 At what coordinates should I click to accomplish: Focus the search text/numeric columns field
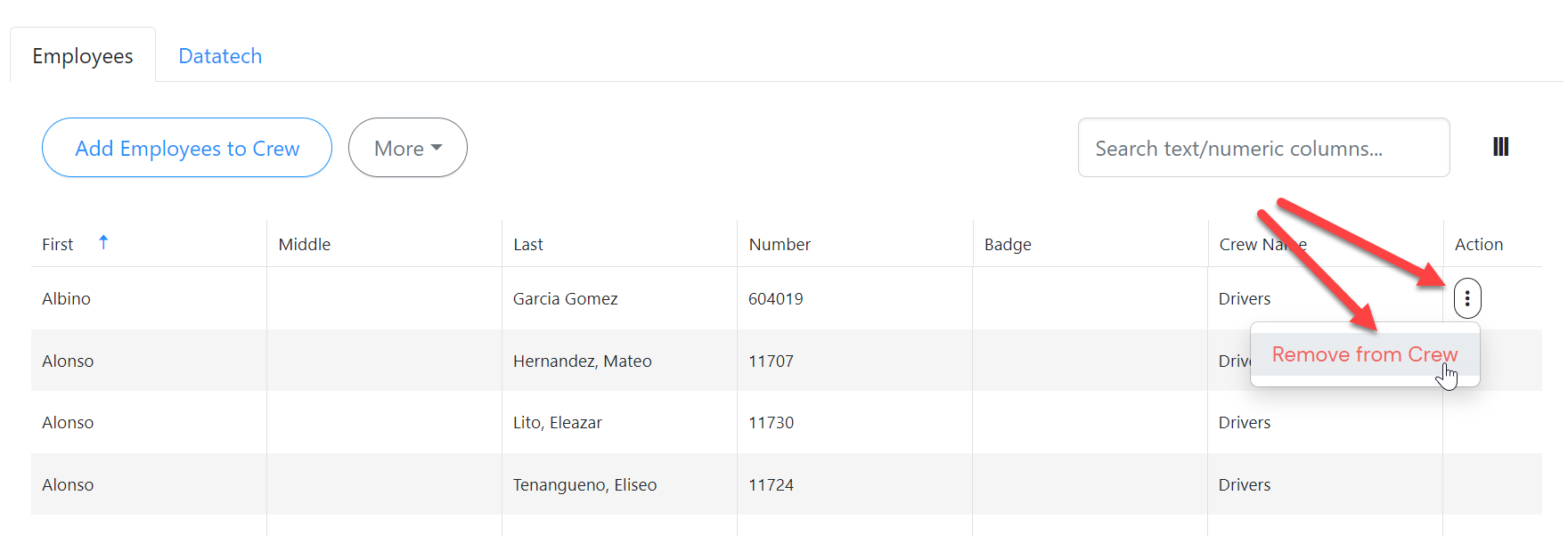tap(1262, 148)
